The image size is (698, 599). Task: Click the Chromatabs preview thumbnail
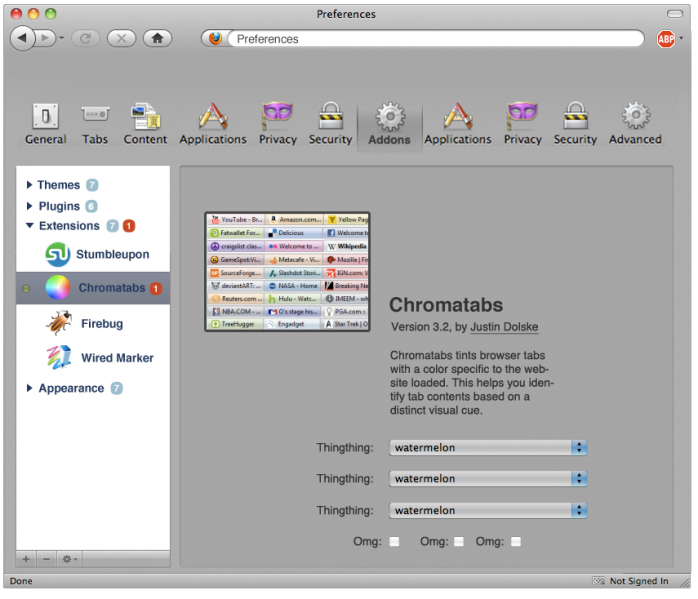(287, 271)
